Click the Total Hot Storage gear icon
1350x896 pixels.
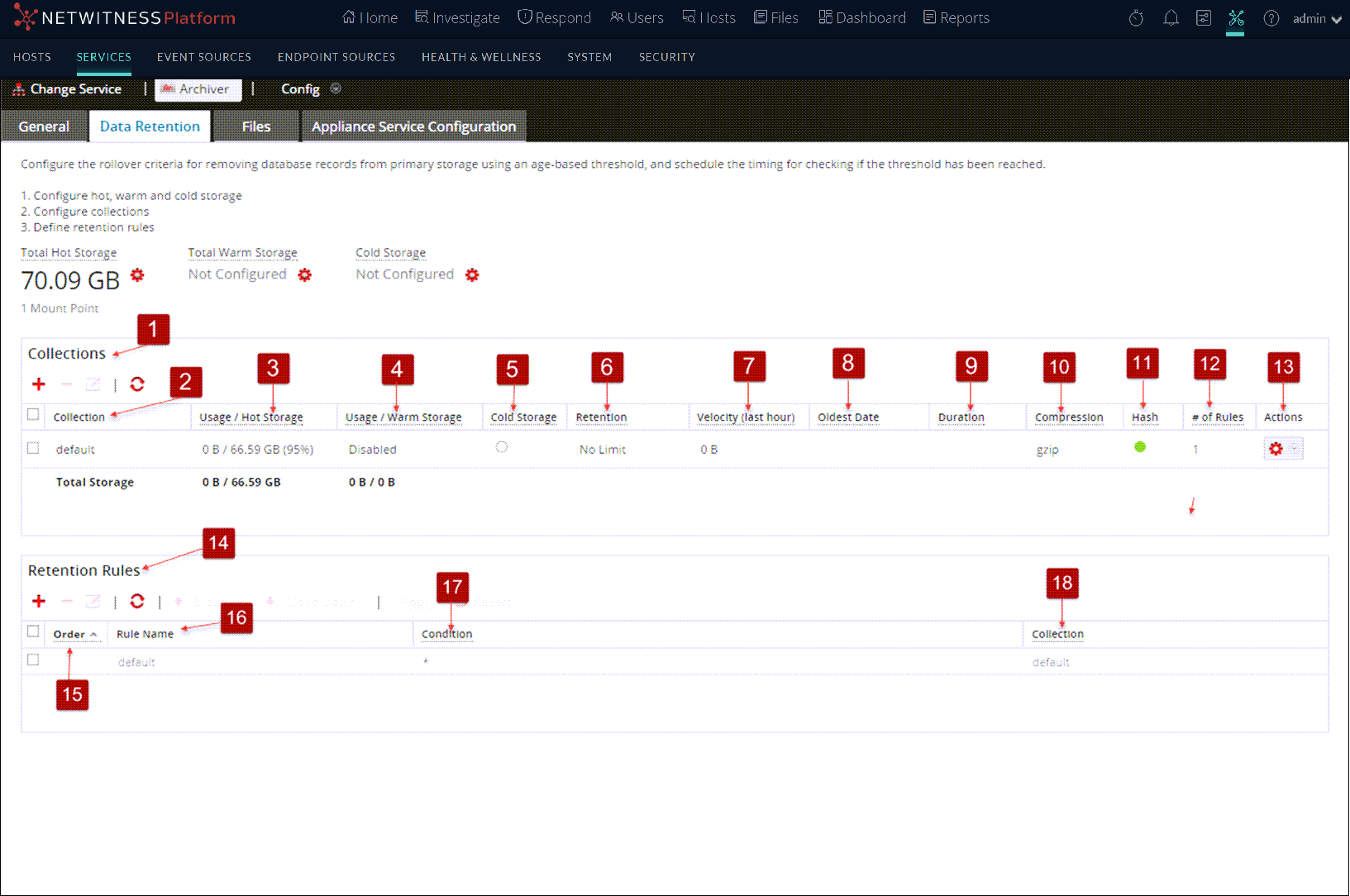[x=137, y=275]
